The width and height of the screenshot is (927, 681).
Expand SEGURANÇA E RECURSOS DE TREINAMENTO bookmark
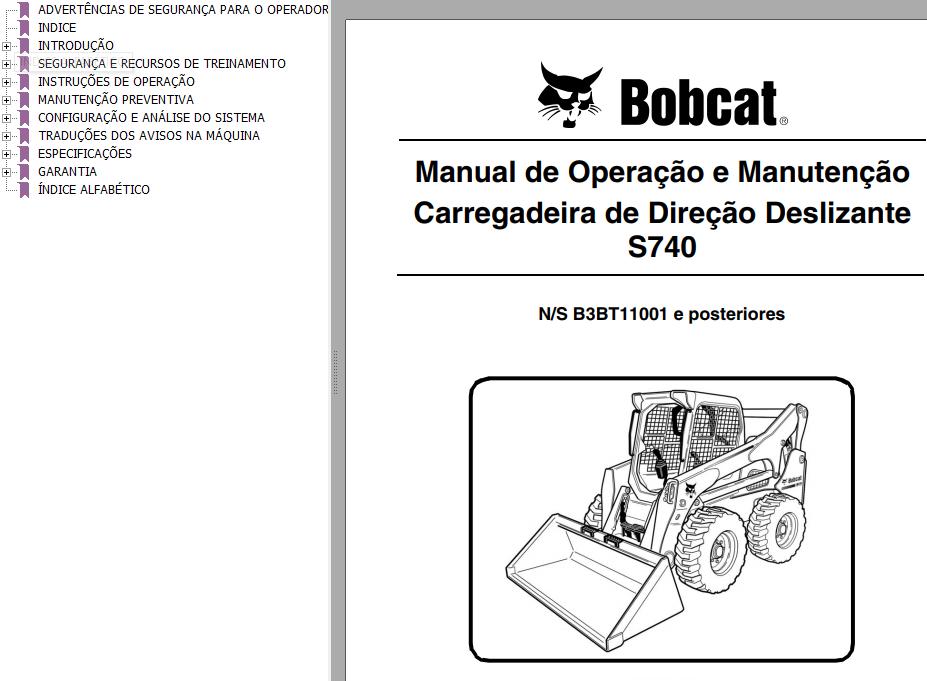6,64
